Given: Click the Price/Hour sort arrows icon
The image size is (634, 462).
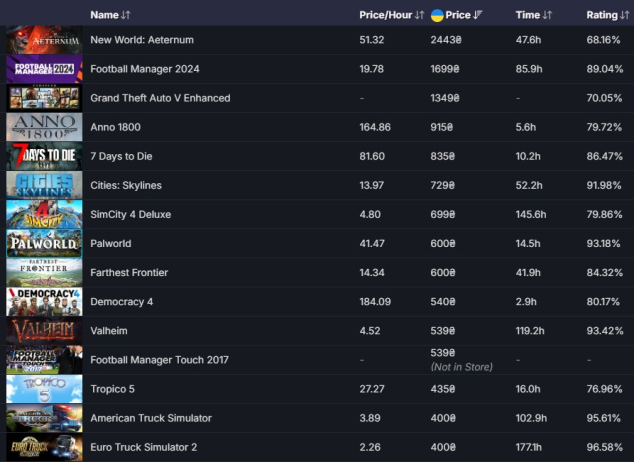Looking at the screenshot, I should 420,15.
